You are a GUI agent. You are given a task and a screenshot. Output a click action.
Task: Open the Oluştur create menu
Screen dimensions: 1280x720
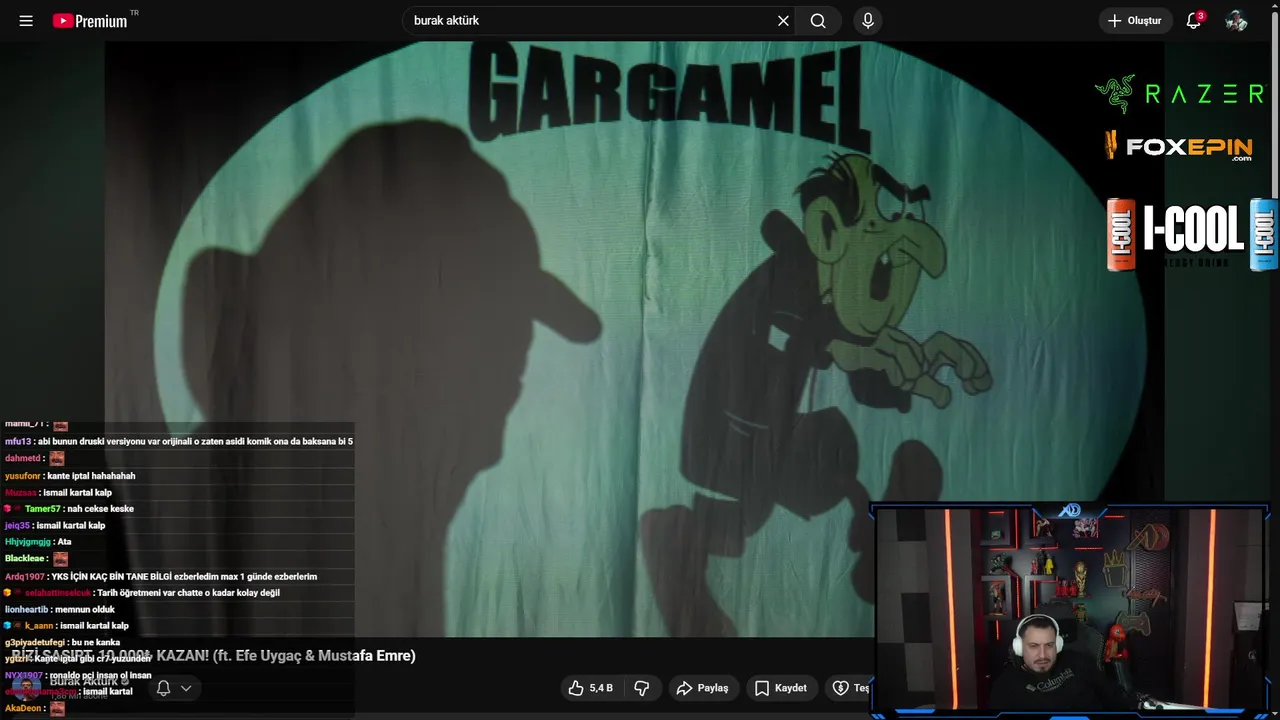click(1135, 21)
